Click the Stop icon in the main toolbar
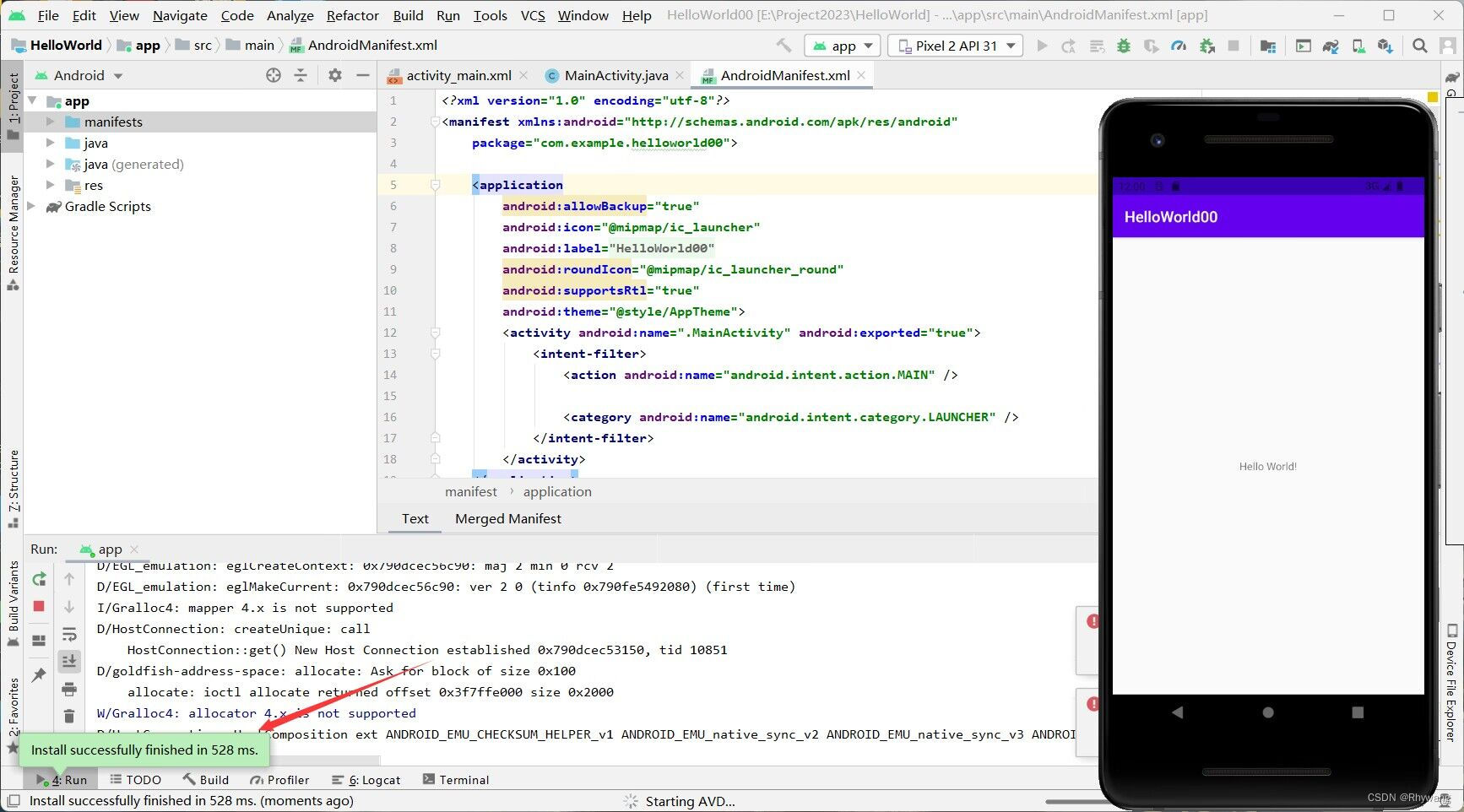The image size is (1464, 812). [1234, 46]
